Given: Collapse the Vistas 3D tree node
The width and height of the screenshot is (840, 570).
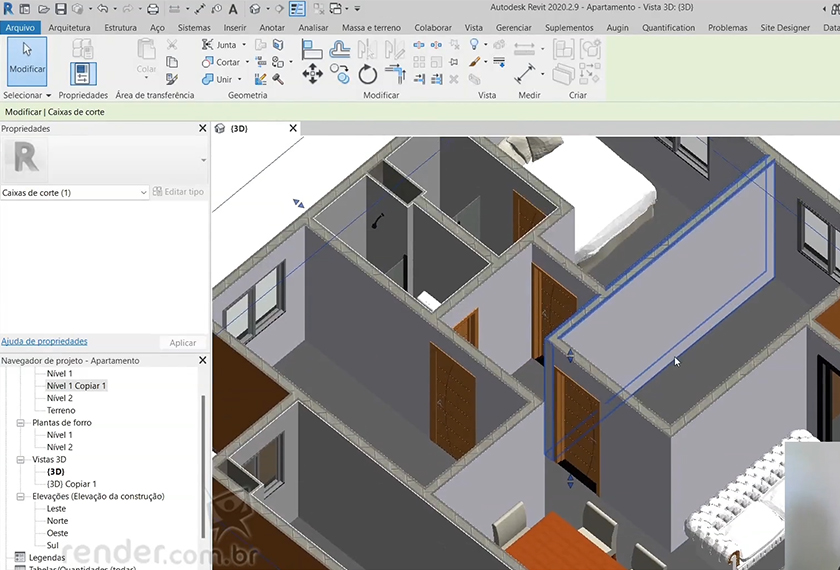Looking at the screenshot, I should (20, 460).
